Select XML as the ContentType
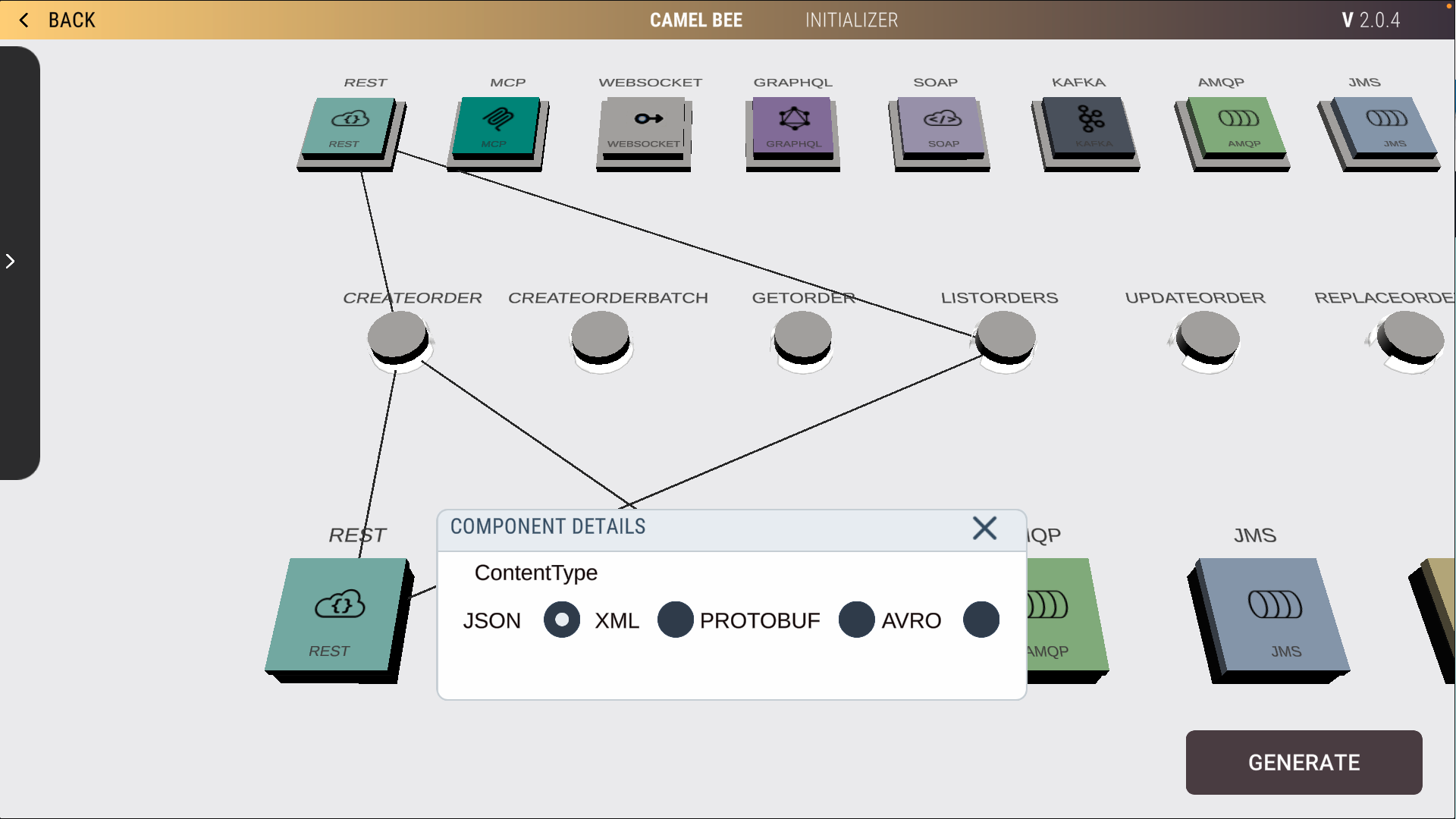 (675, 620)
